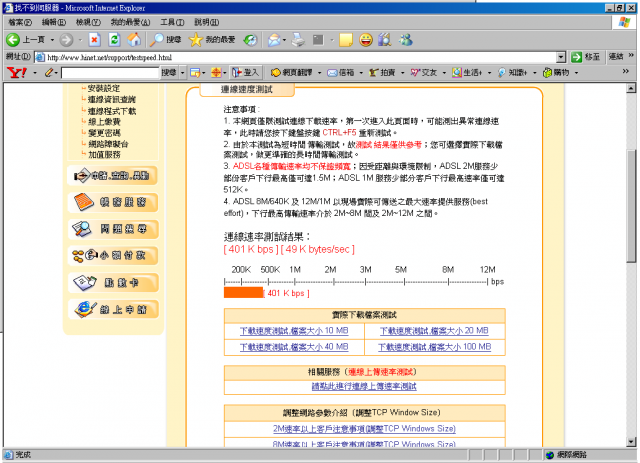Click the red Stop loading icon

click(x=95, y=40)
